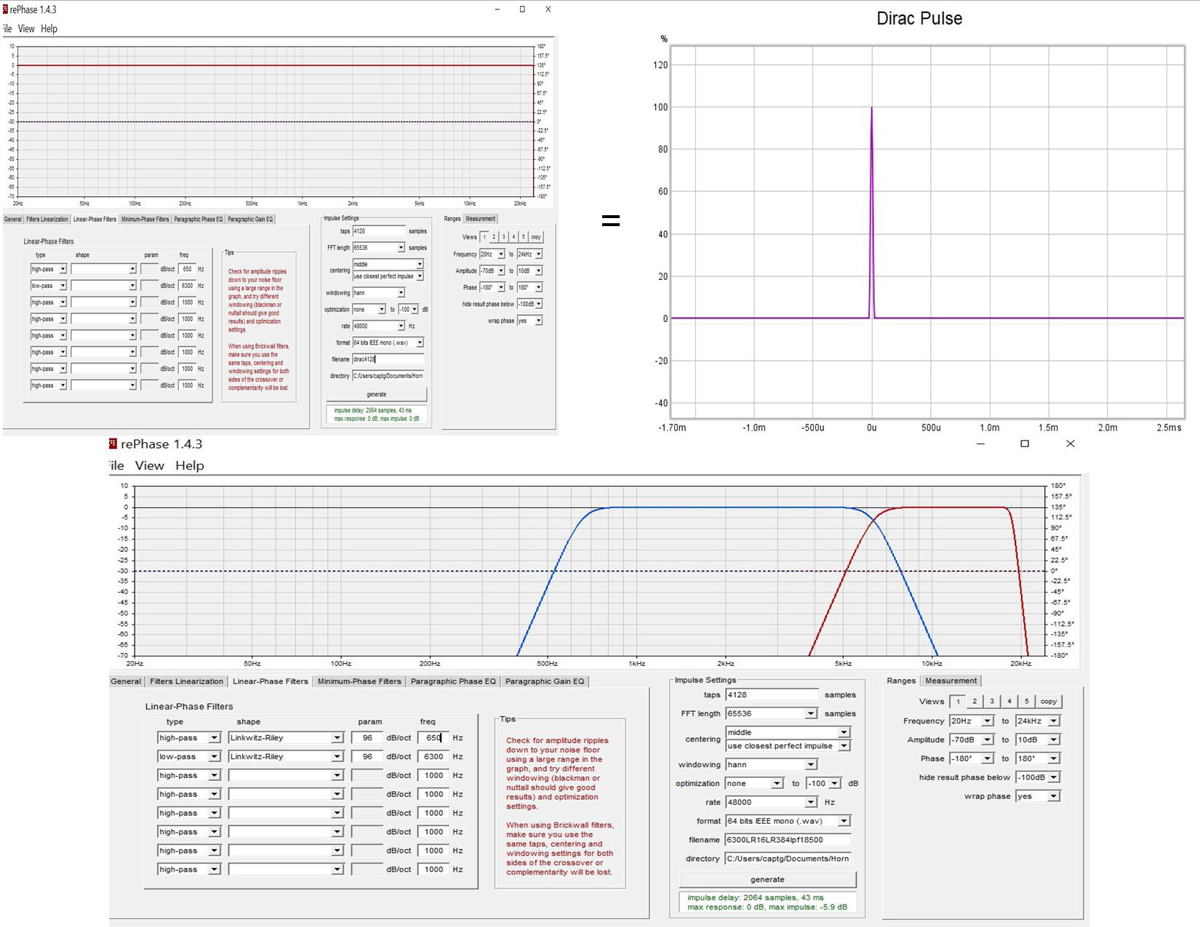The width and height of the screenshot is (1200, 927).
Task: Open the centering dropdown set to middle in the lower window
Action: pos(787,733)
